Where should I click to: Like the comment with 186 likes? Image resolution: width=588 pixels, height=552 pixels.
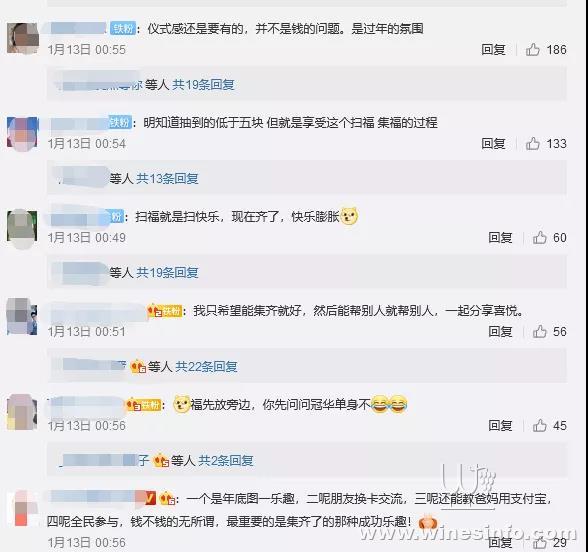point(532,50)
